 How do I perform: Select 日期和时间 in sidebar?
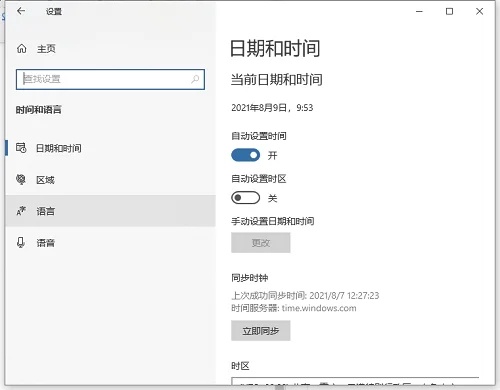110,148
